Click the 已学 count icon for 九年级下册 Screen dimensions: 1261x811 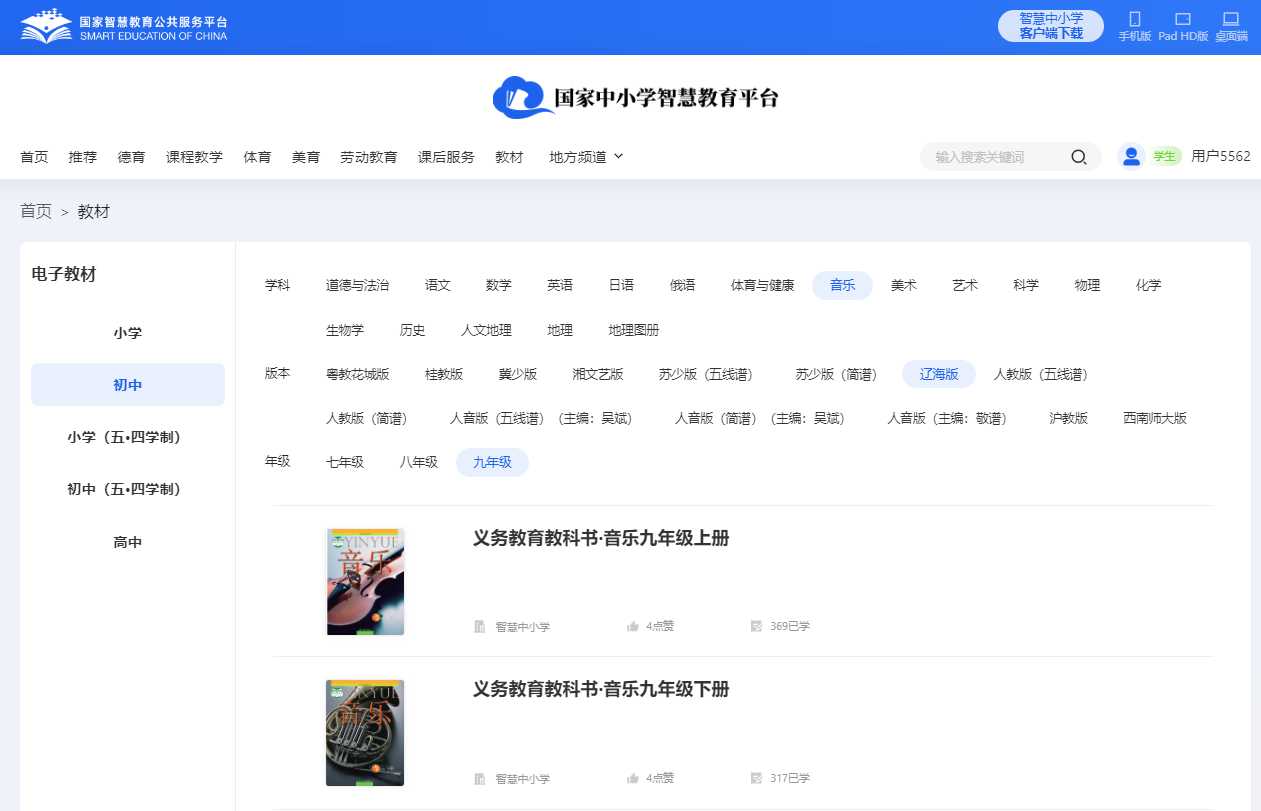[756, 778]
